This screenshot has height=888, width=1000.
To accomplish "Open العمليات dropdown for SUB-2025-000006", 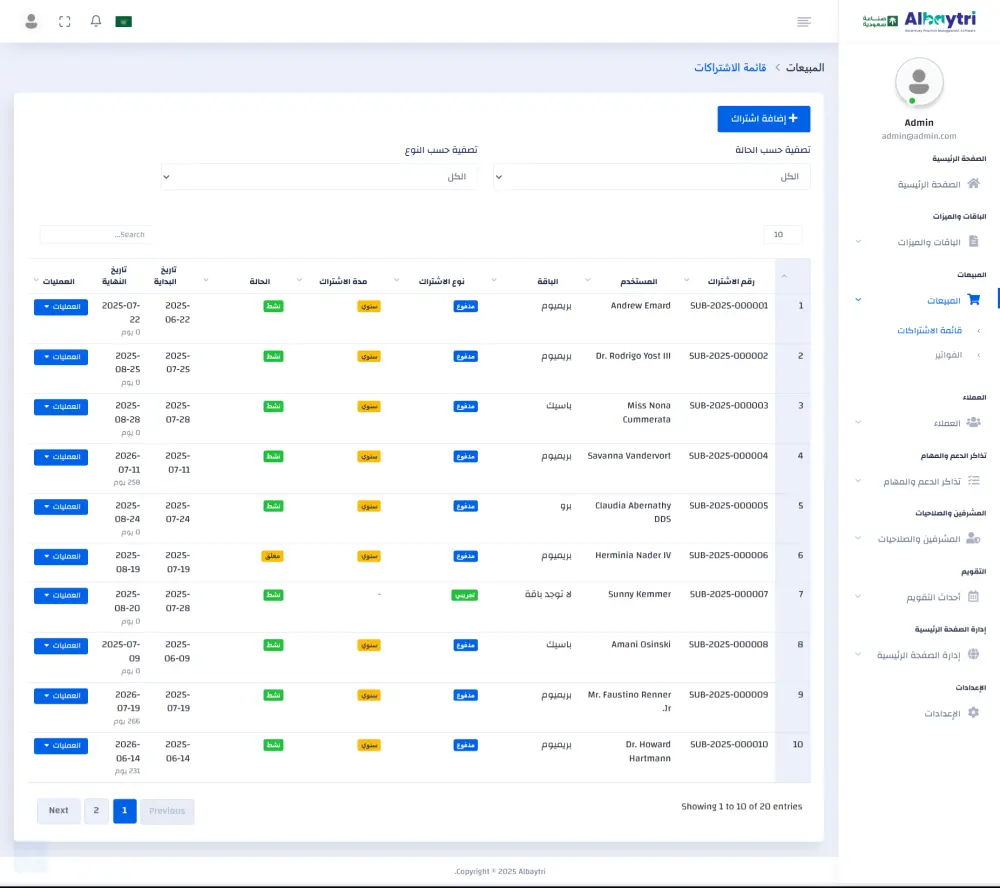I will pyautogui.click(x=61, y=556).
